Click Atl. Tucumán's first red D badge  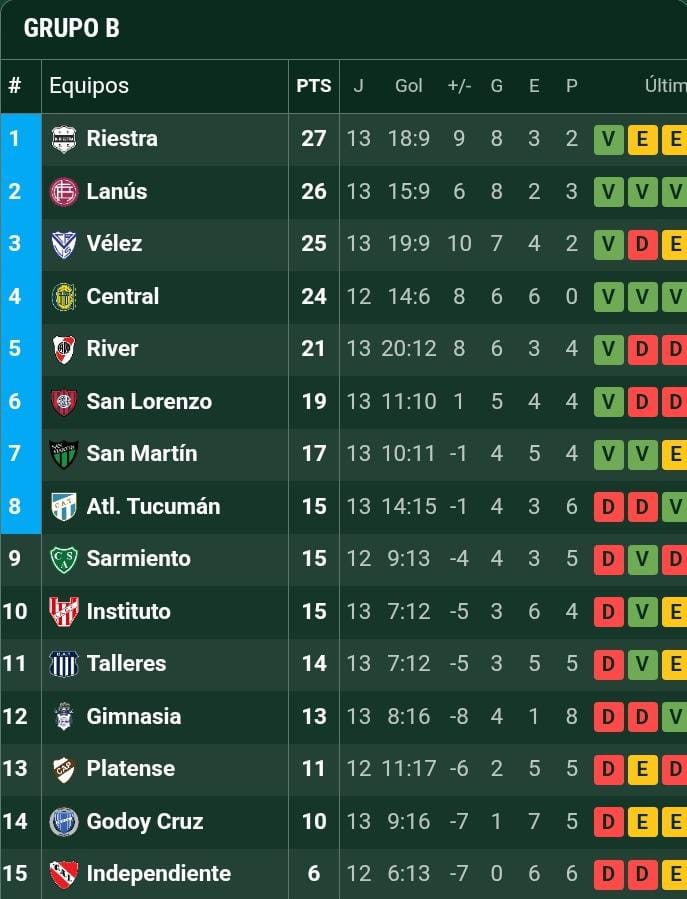pyautogui.click(x=608, y=507)
